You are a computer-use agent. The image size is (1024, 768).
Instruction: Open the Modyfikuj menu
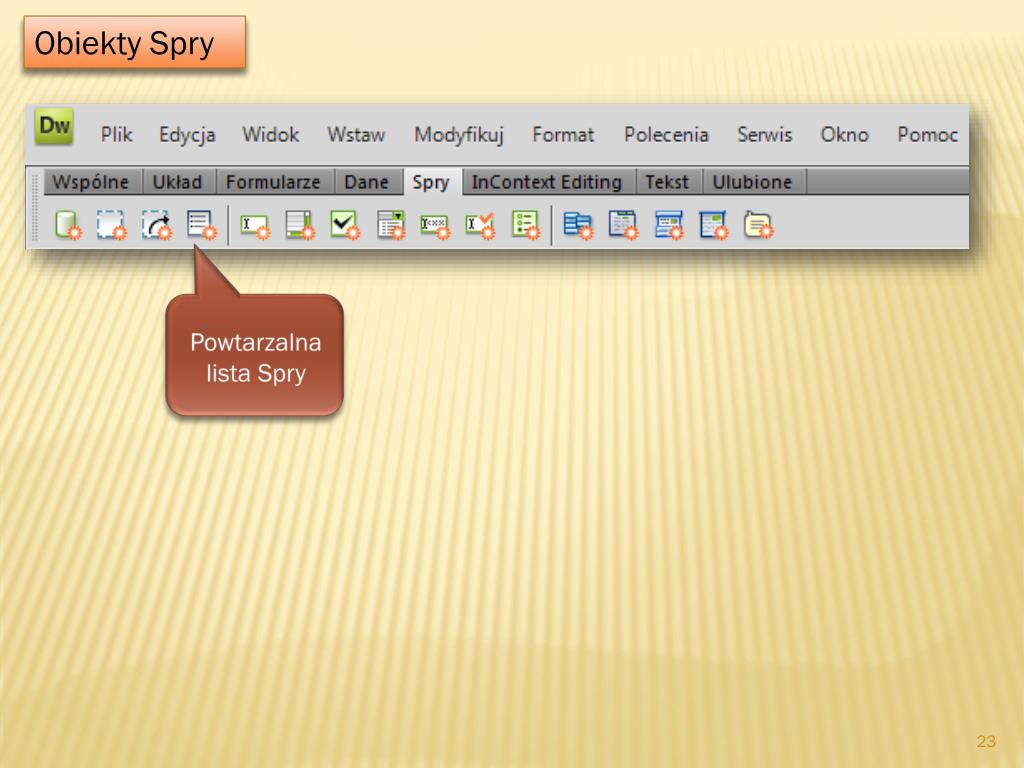[459, 135]
